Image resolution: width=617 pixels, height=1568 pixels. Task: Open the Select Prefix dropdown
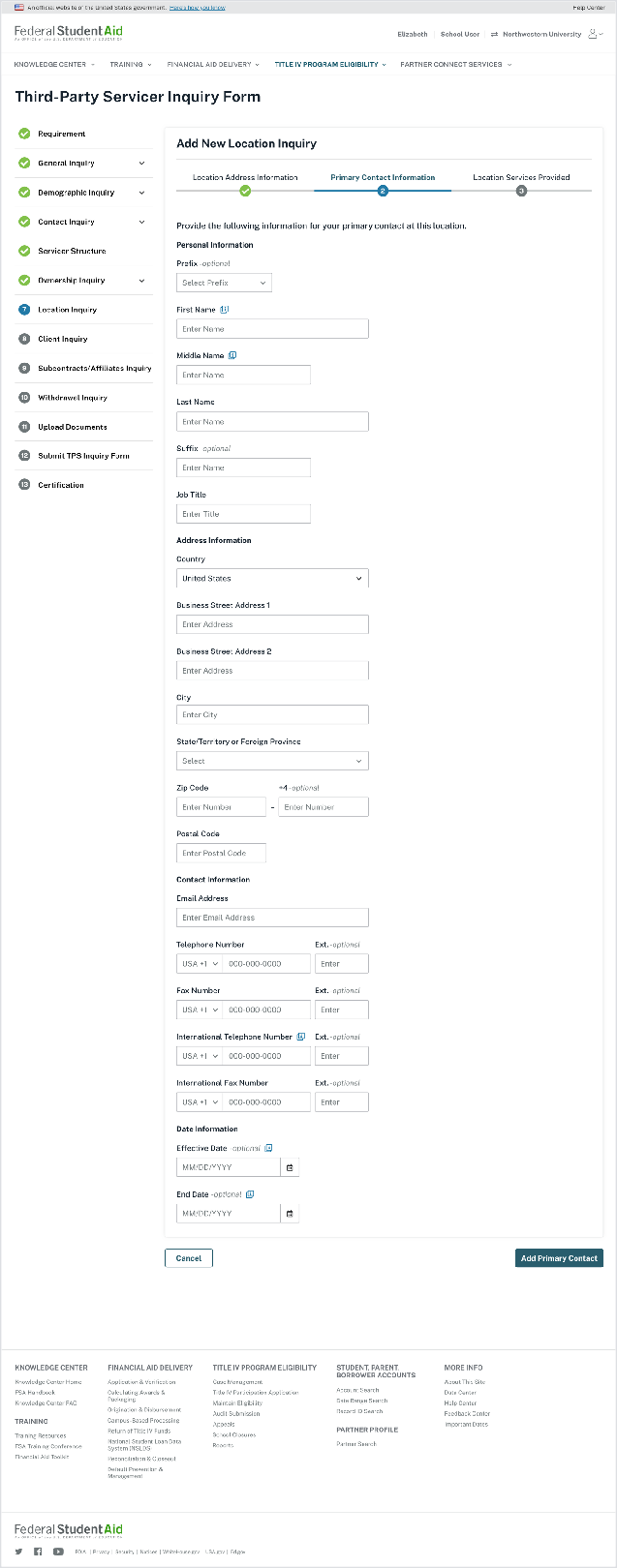[x=224, y=283]
